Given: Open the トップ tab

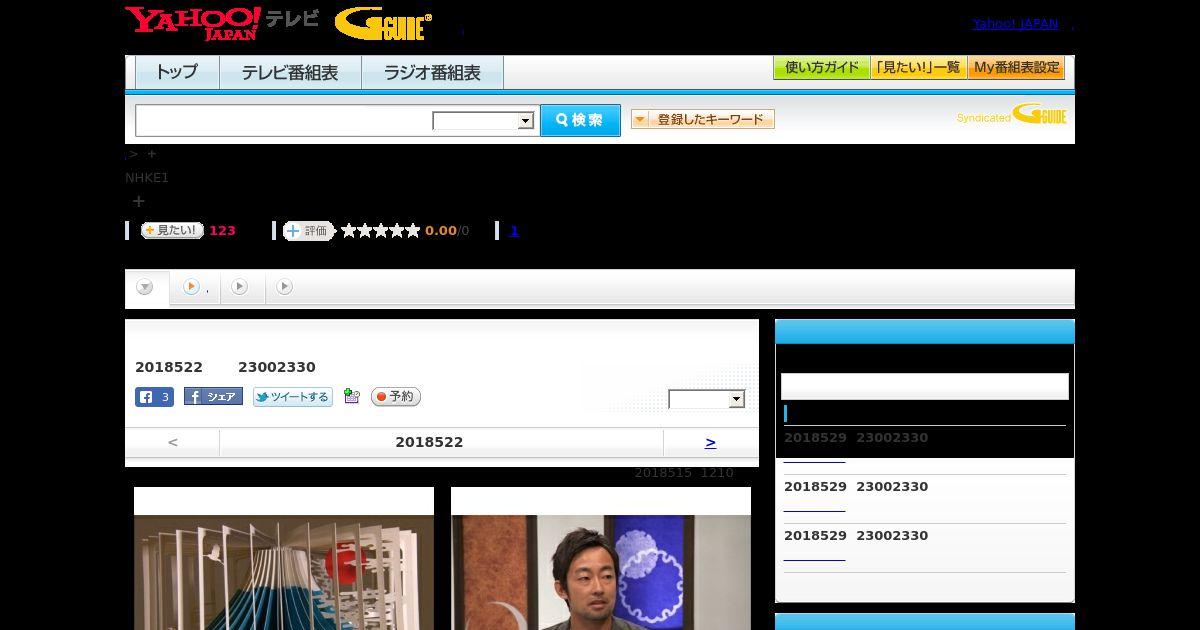Looking at the screenshot, I should (x=177, y=72).
